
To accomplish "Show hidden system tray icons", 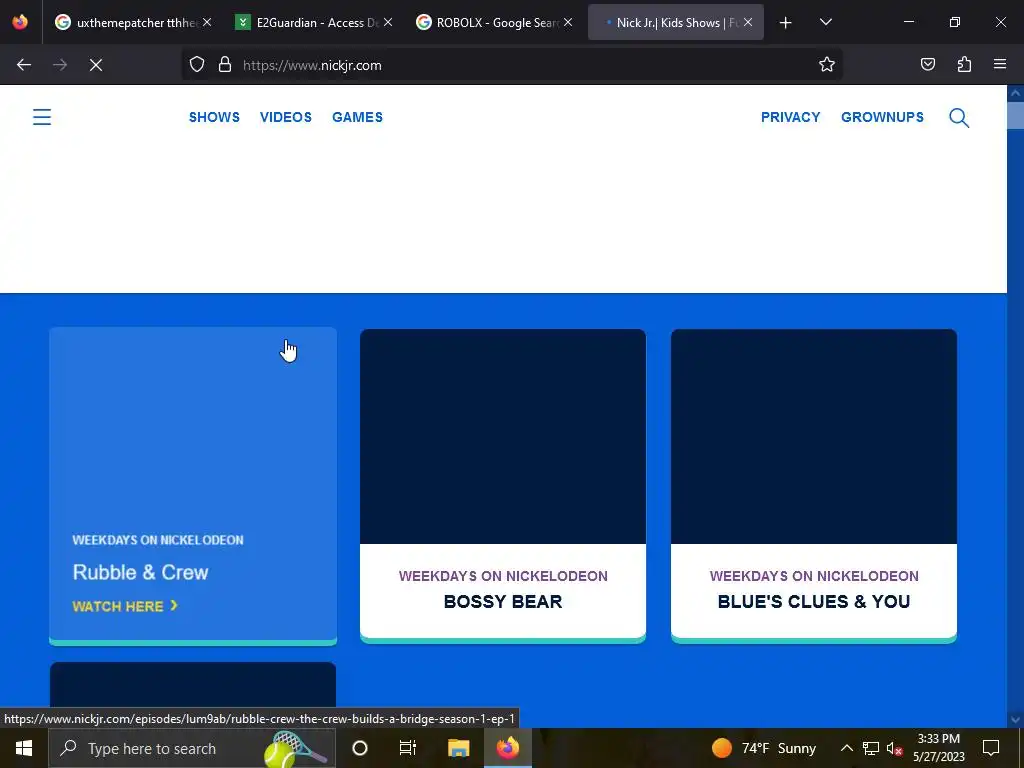I will pos(846,748).
